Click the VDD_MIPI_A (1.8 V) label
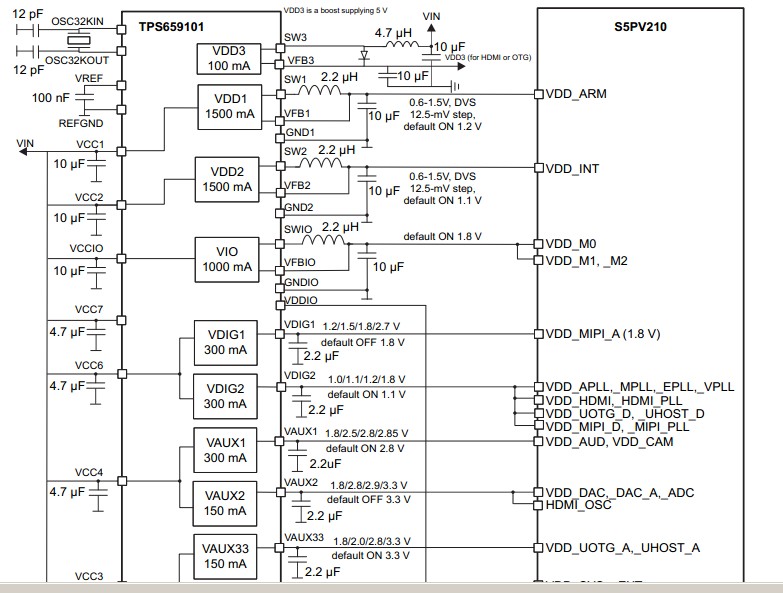Image resolution: width=783 pixels, height=593 pixels. [x=603, y=334]
